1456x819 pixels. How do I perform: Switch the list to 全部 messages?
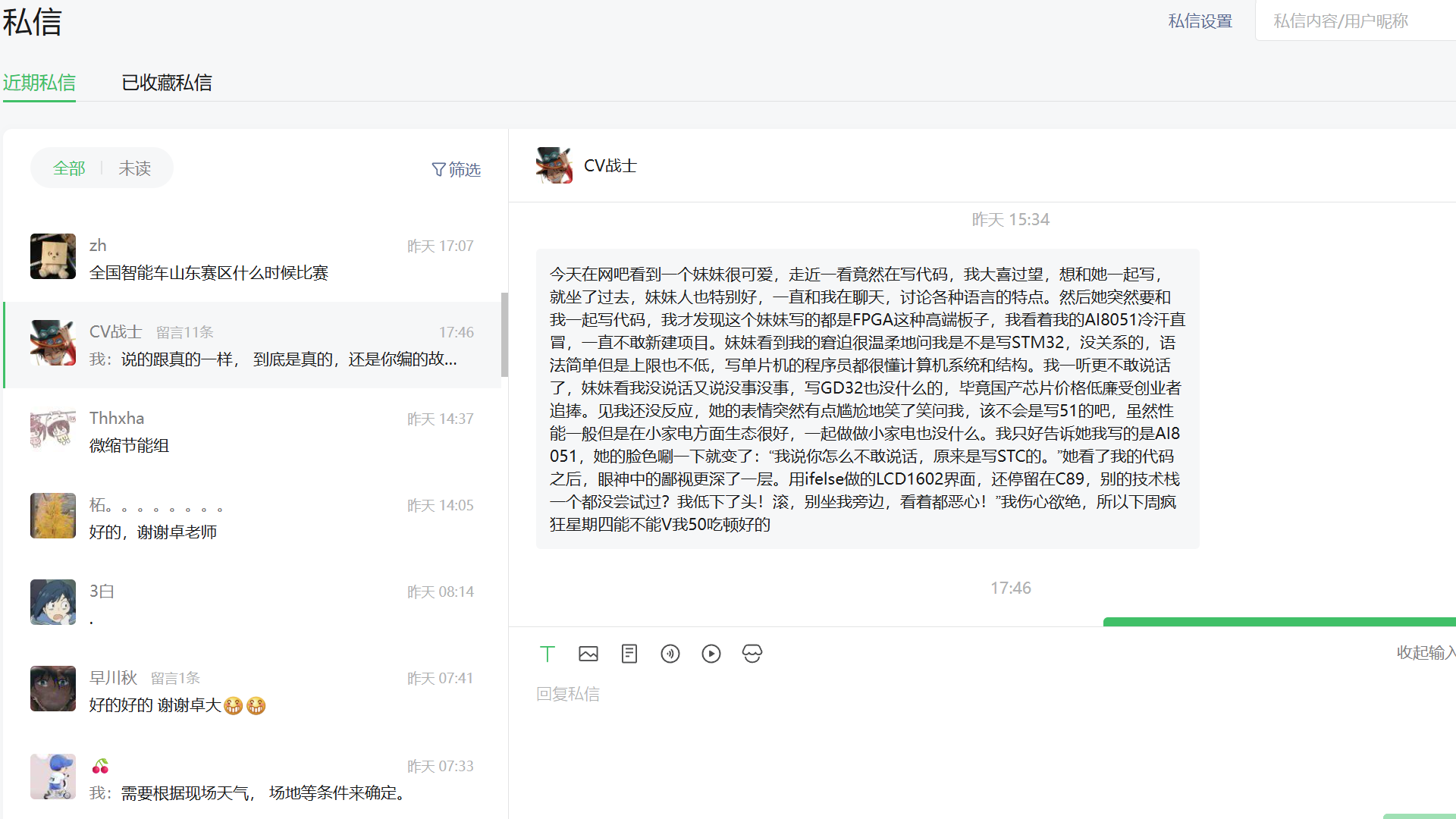[69, 168]
